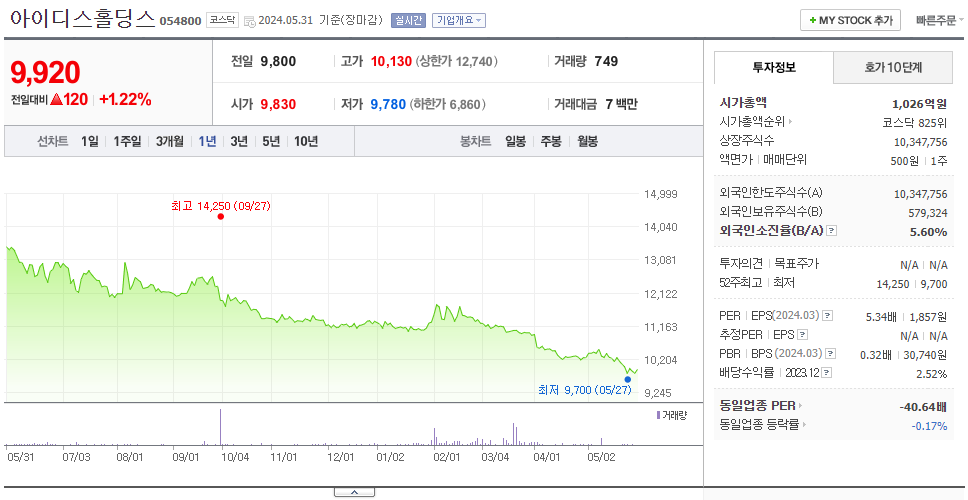
Task: Click the 외국인소진율 value 5.60%
Action: click(x=928, y=231)
